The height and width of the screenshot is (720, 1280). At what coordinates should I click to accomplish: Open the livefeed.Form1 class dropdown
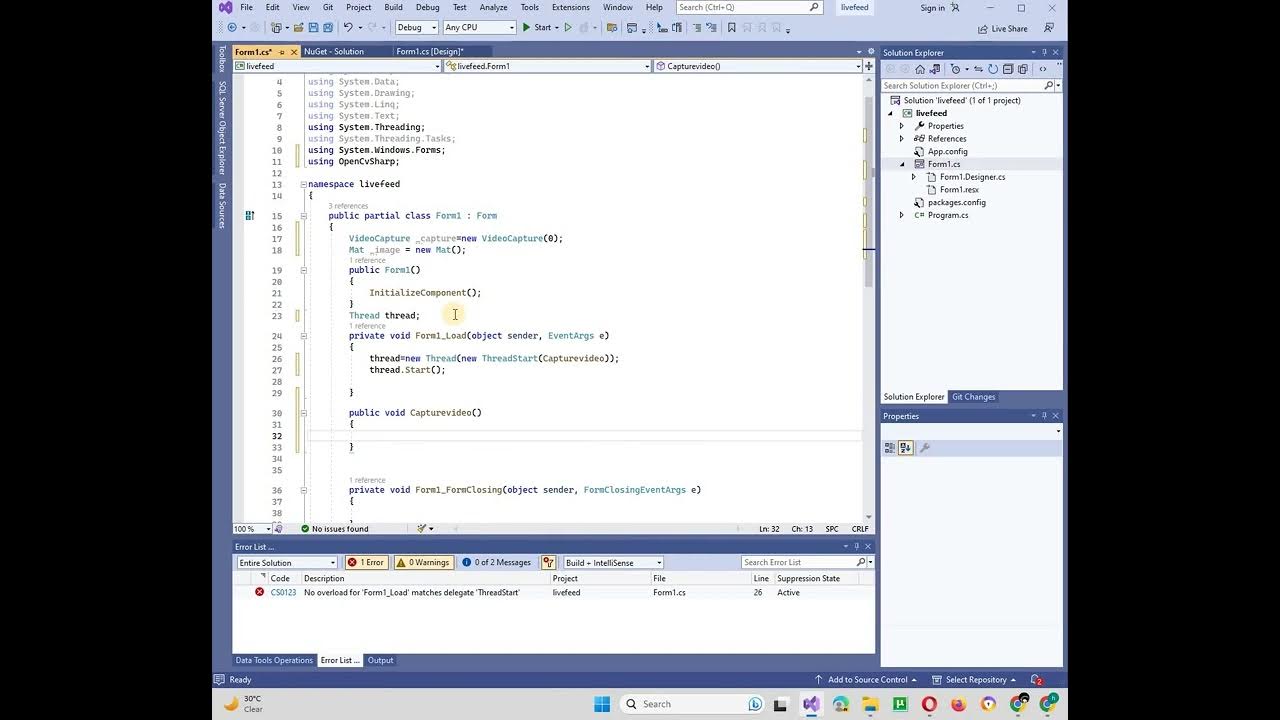tap(547, 66)
